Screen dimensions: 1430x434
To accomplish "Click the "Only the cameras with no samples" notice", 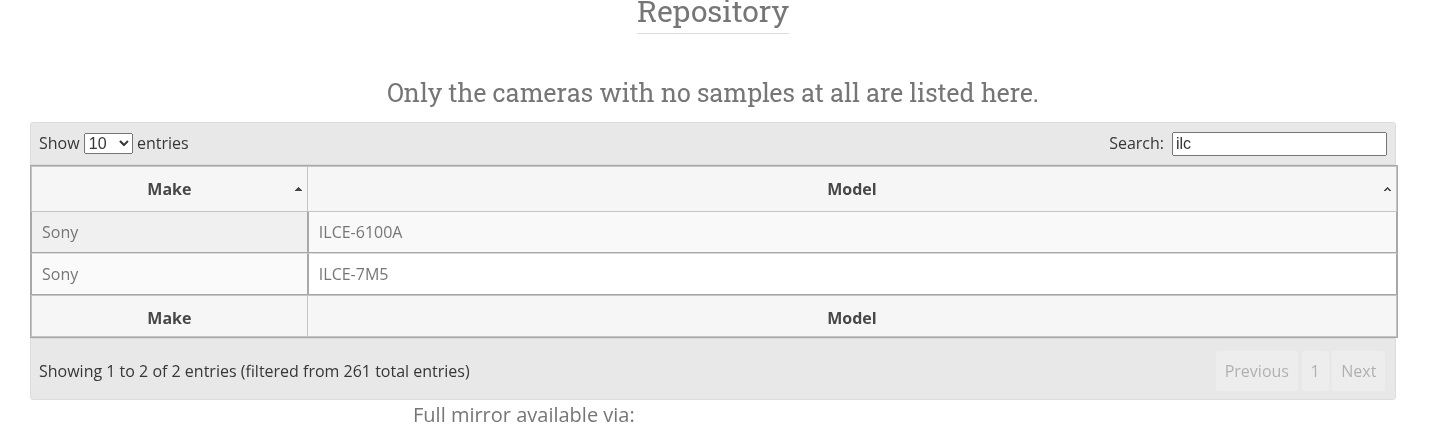I will tap(712, 93).
